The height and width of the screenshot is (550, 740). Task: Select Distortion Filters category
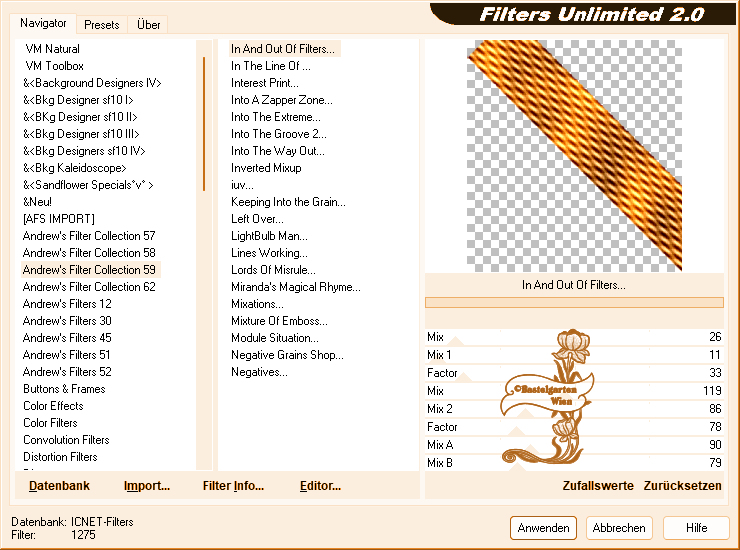pos(60,457)
